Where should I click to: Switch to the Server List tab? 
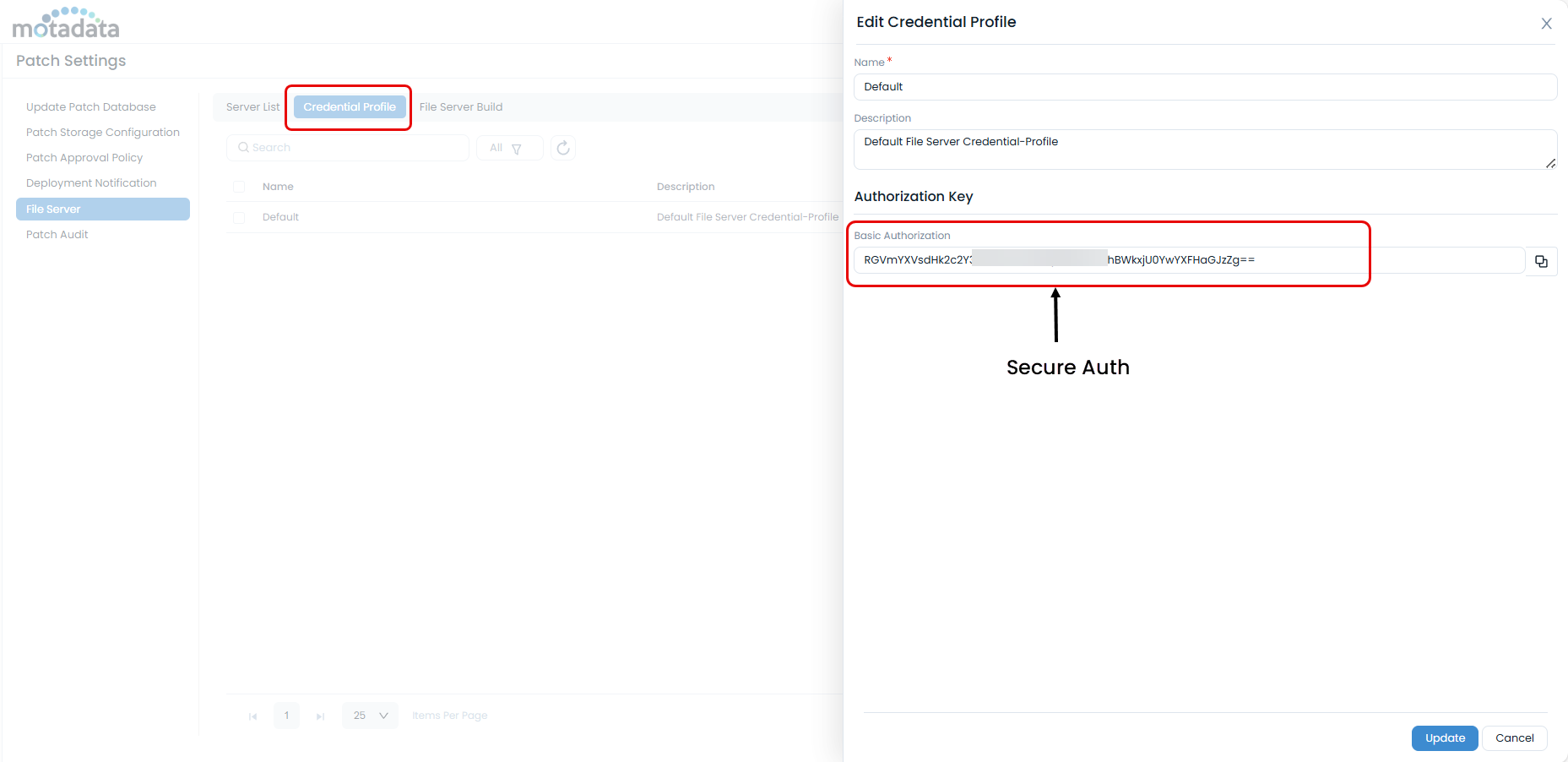tap(252, 107)
